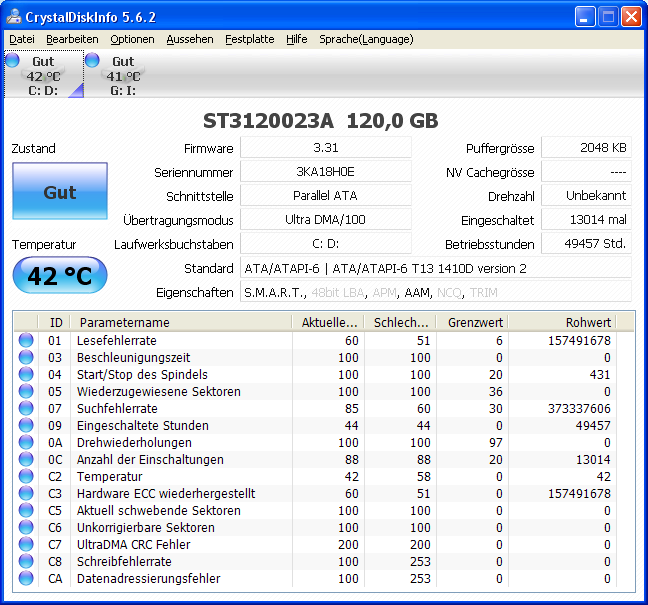This screenshot has width=648, height=605.
Task: Click the Schlech... column header
Action: click(x=400, y=322)
